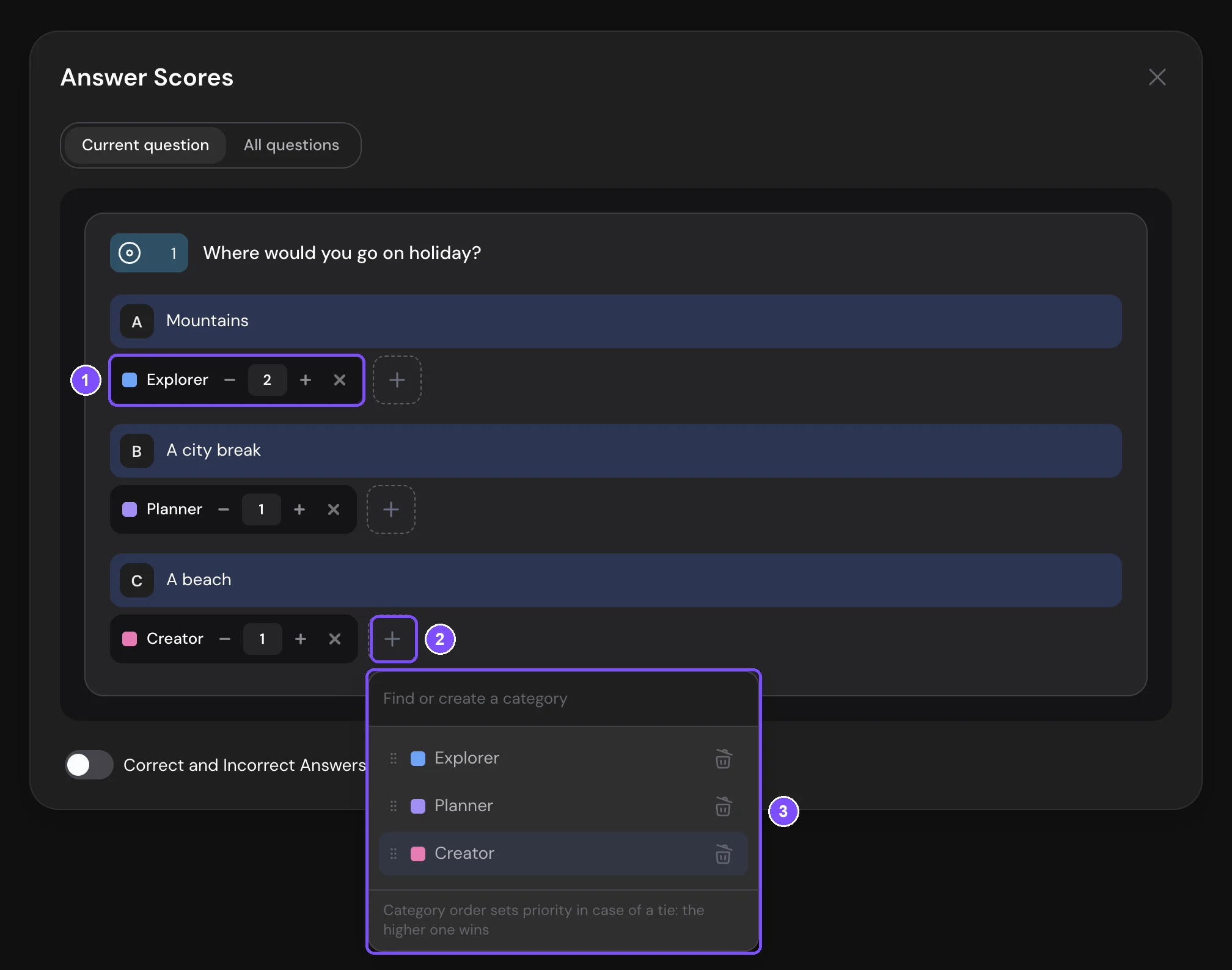The height and width of the screenshot is (970, 1232).
Task: Decrease the Planner score with minus
Action: [x=224, y=509]
